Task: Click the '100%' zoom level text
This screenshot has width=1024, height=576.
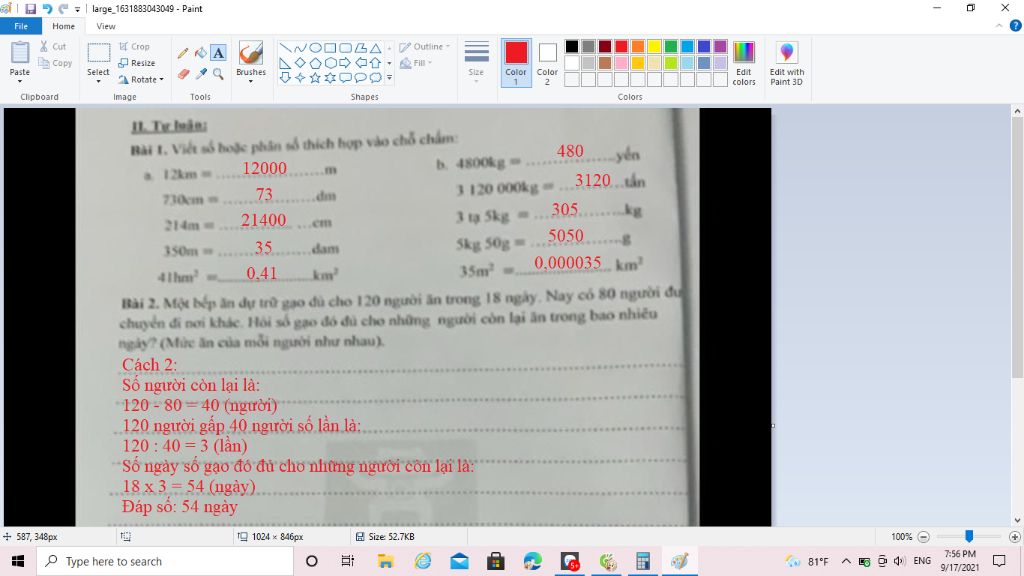Action: (901, 537)
